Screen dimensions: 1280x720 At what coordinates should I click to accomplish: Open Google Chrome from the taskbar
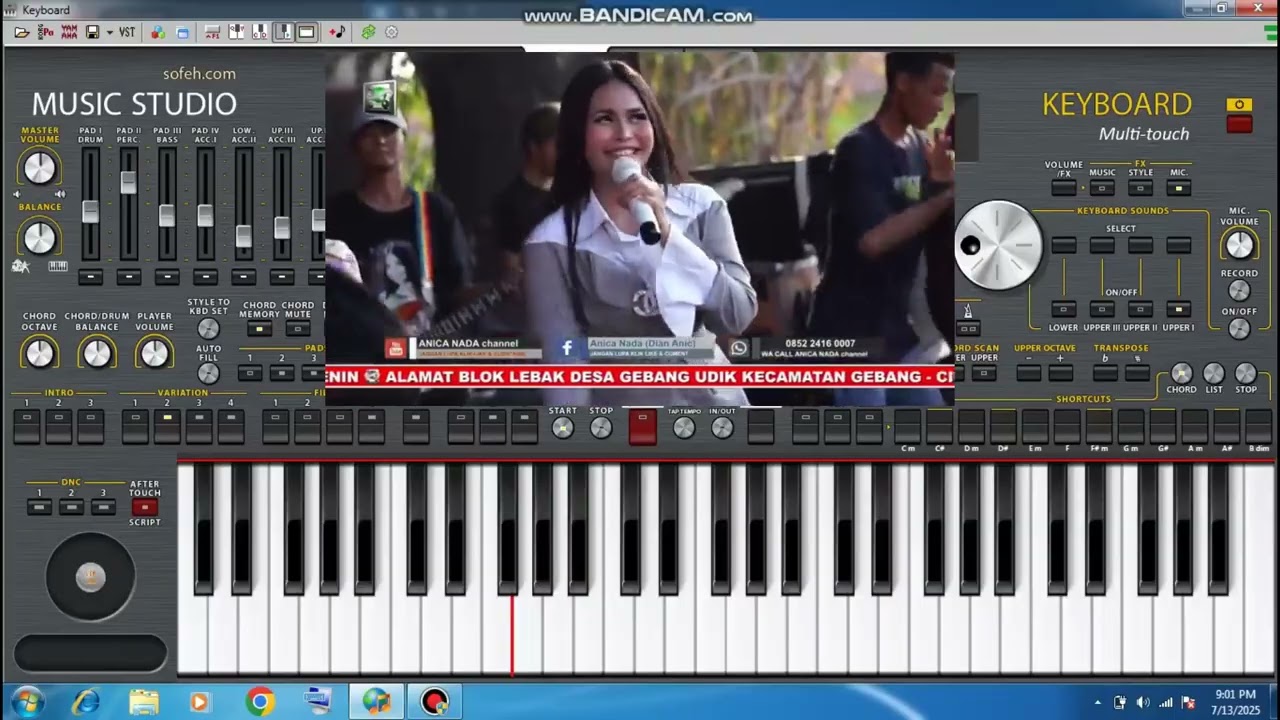[260, 702]
